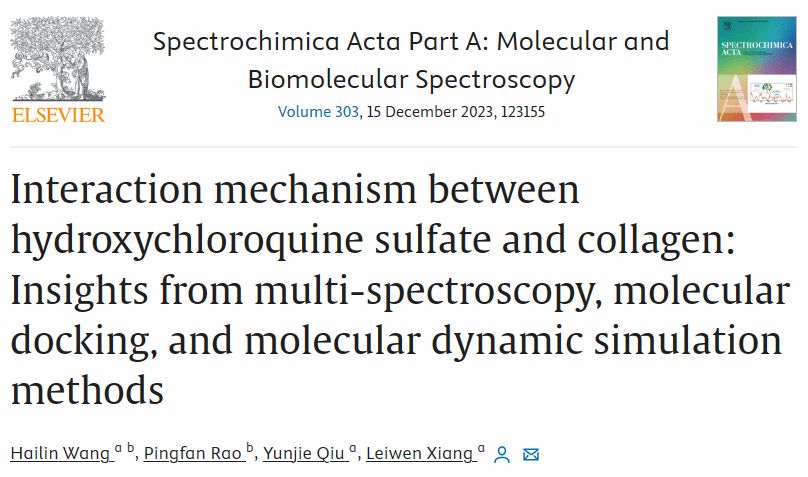Go to the Volume 303 link
808x477 pixels.
(x=318, y=111)
